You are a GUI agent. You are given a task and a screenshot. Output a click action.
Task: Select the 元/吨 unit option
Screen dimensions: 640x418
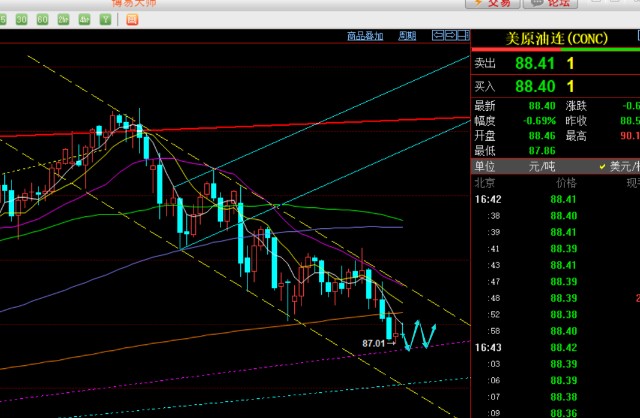click(x=542, y=166)
